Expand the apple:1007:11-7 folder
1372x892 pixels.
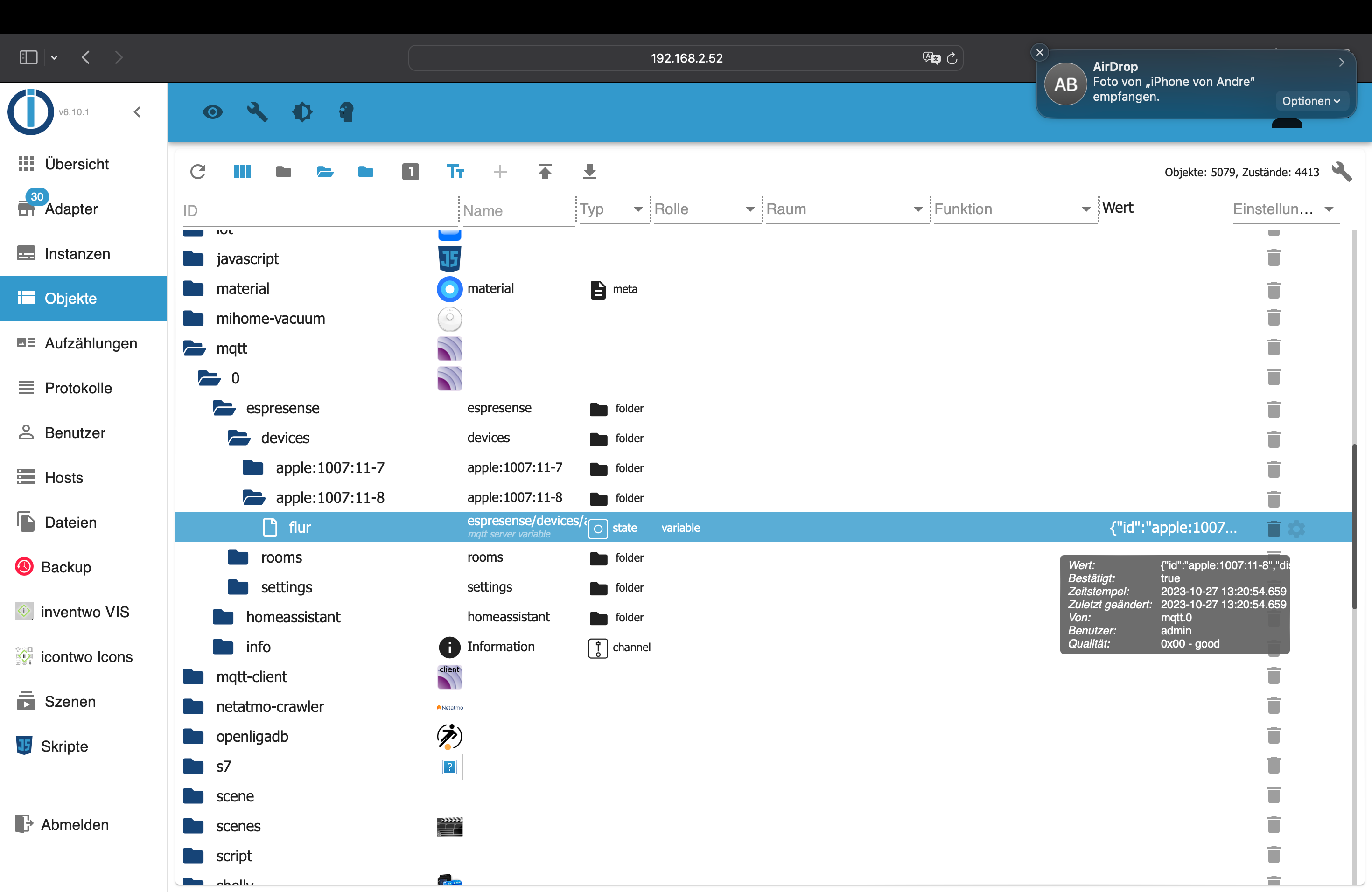tap(253, 467)
